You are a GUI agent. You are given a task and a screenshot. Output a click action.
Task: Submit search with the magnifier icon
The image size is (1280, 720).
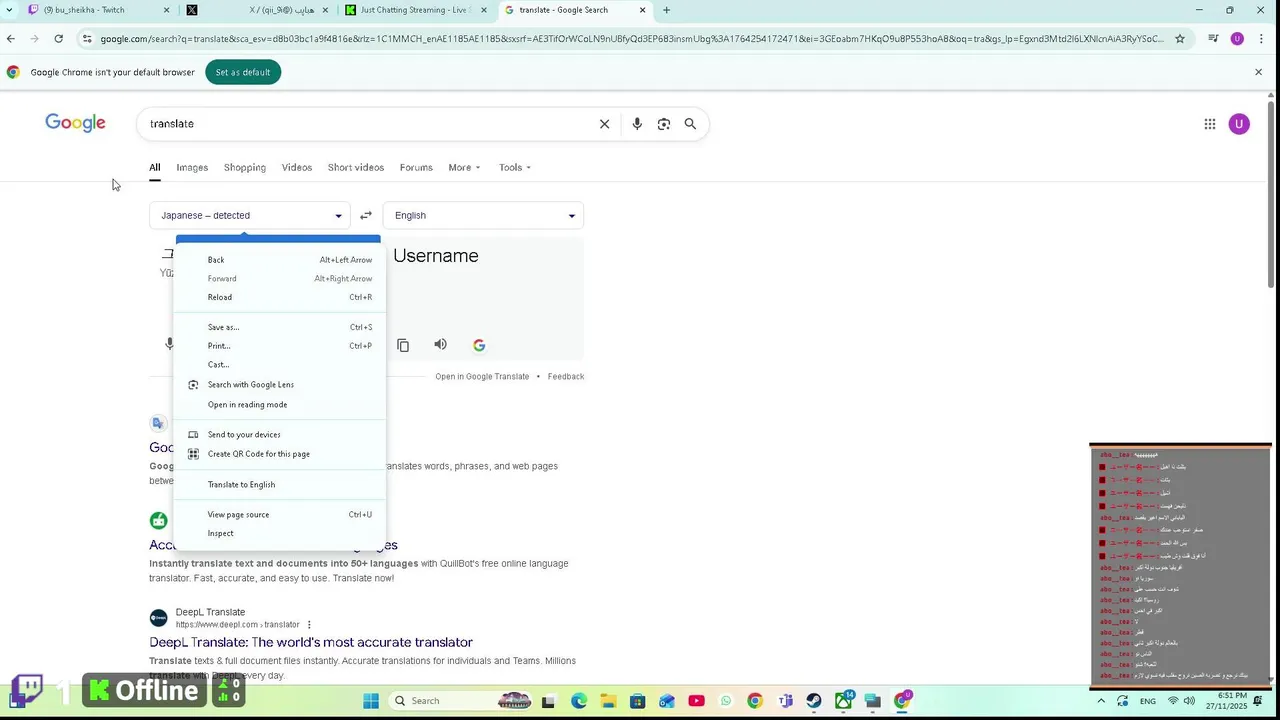pyautogui.click(x=690, y=124)
